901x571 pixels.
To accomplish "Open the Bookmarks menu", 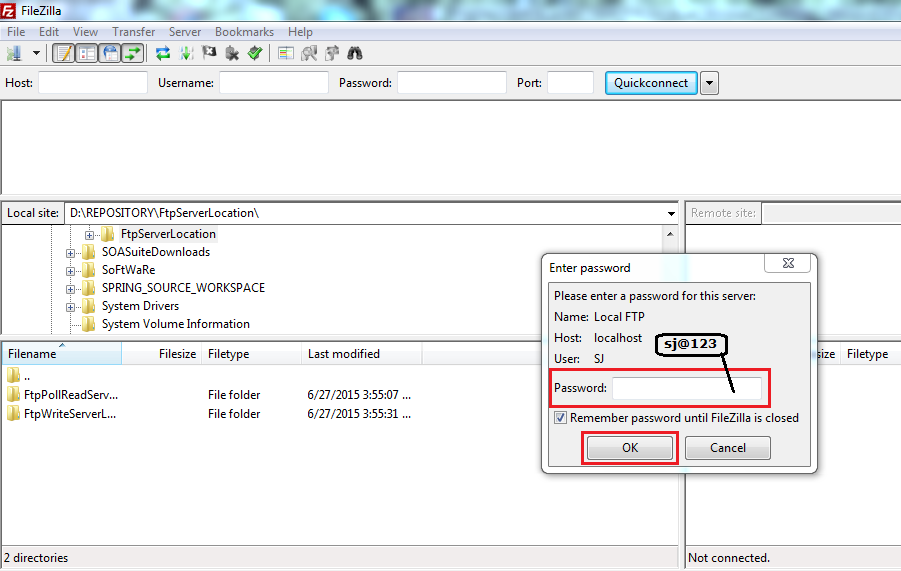I will 244,32.
